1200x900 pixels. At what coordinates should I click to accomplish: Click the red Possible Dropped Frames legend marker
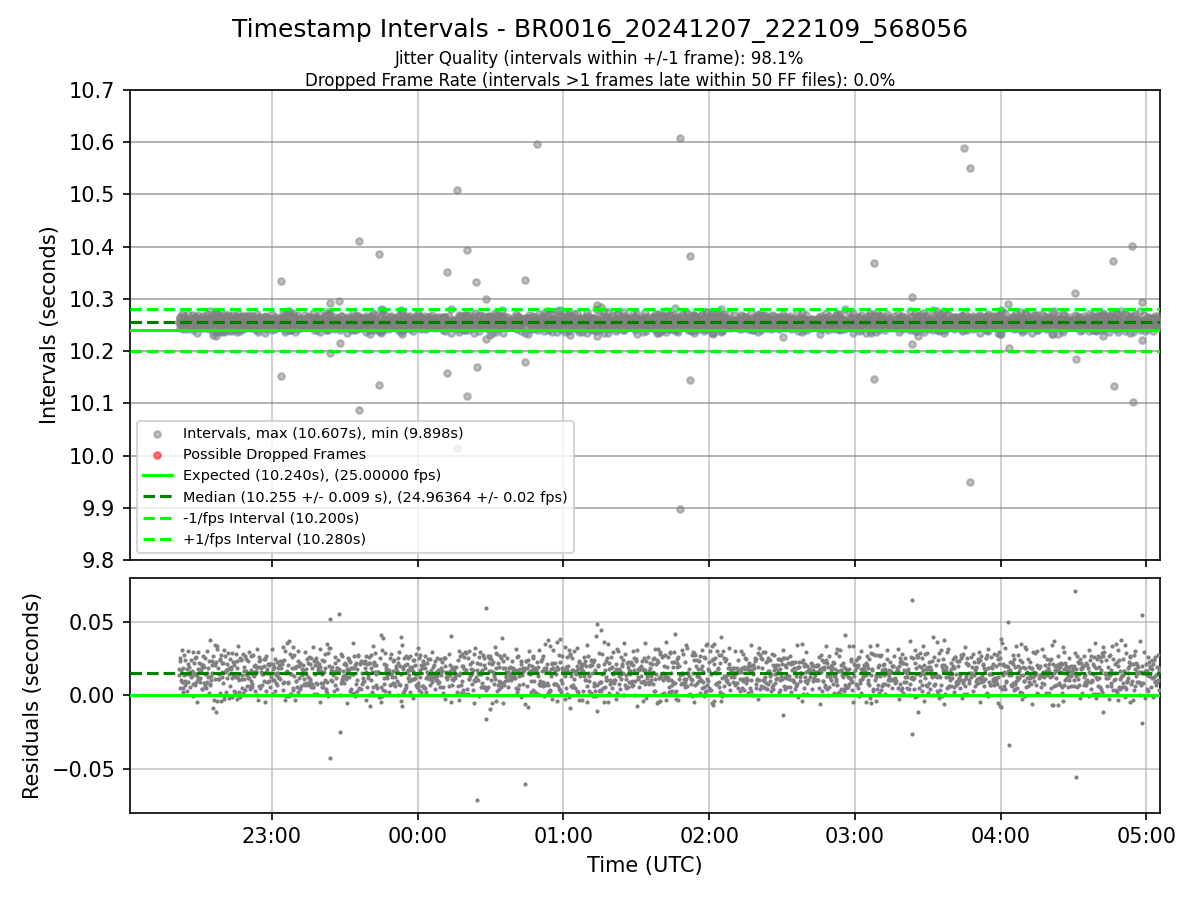tap(157, 455)
